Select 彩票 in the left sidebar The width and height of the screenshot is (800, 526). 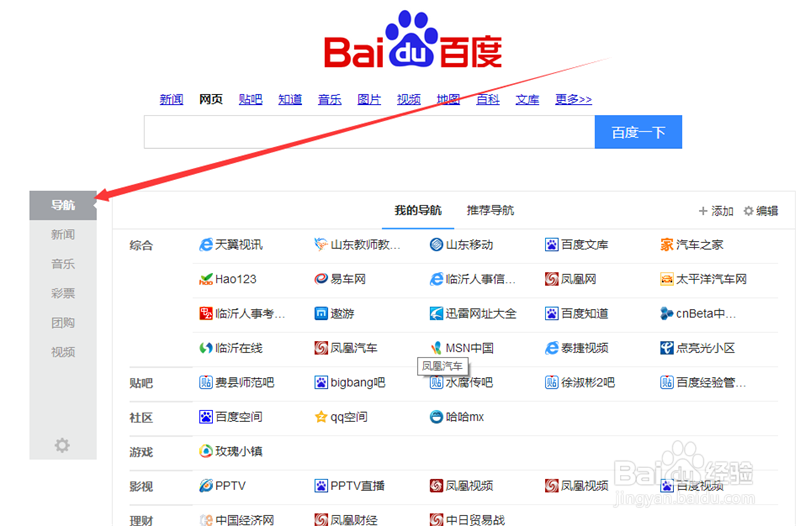63,293
